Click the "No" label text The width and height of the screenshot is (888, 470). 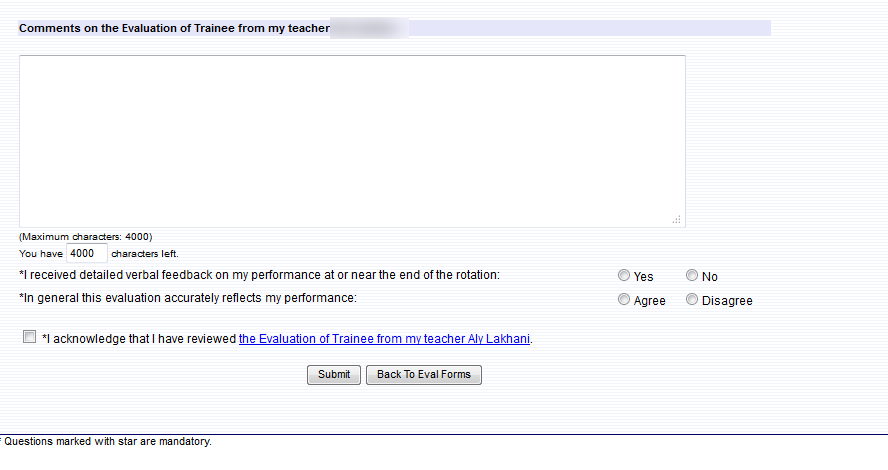[709, 277]
